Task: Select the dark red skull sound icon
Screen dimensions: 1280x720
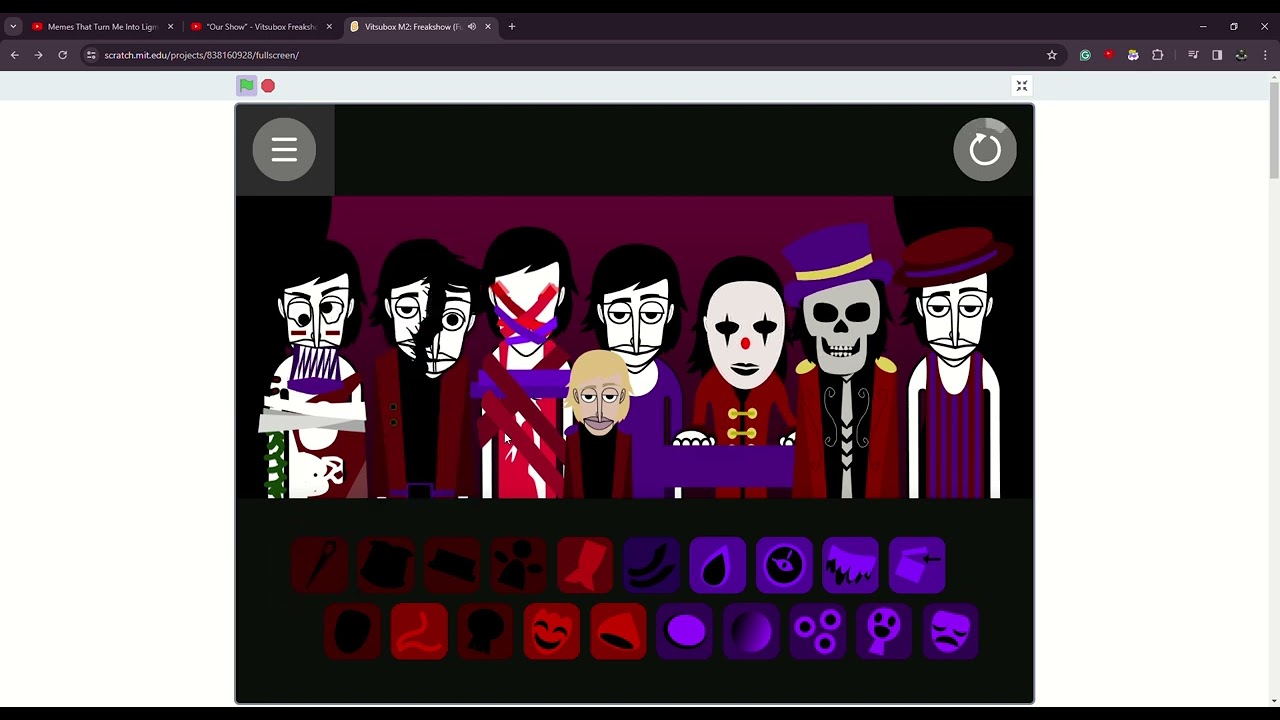Action: [x=485, y=632]
